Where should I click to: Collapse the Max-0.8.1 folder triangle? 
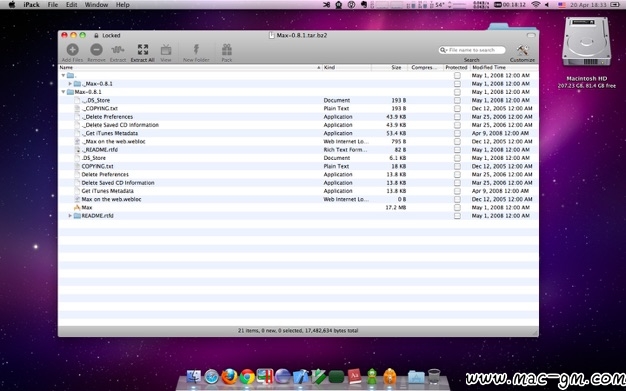[63, 92]
